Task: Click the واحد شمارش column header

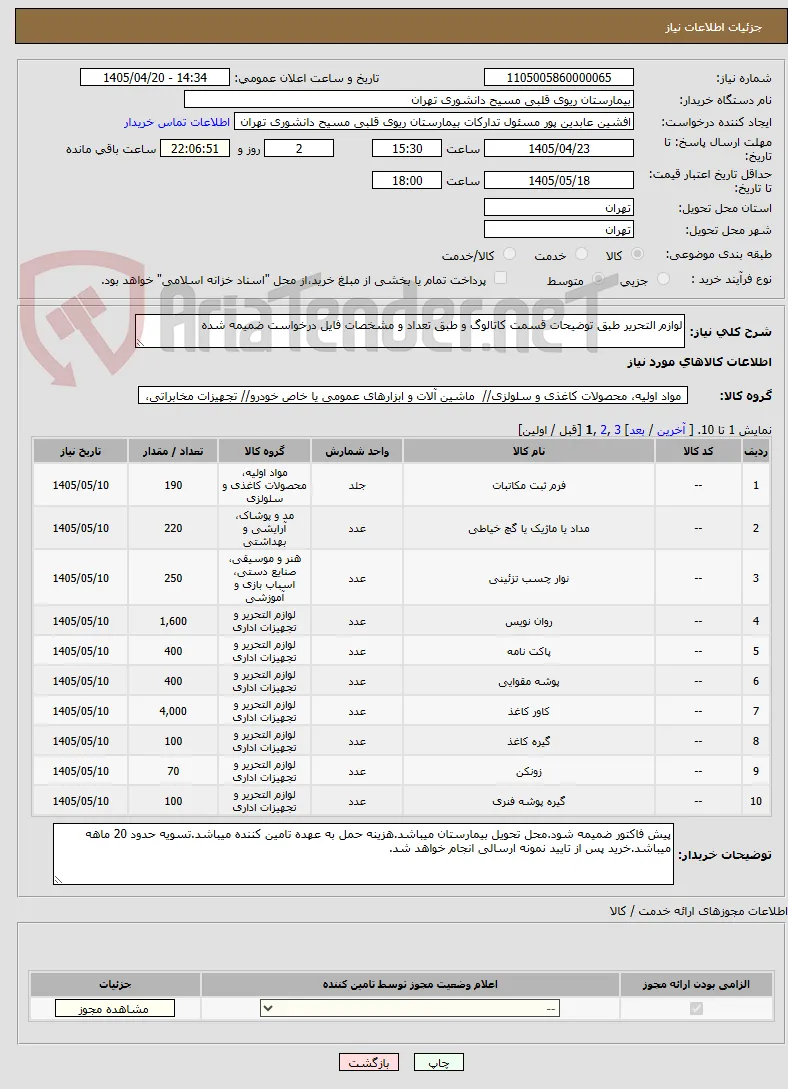Action: 357,451
